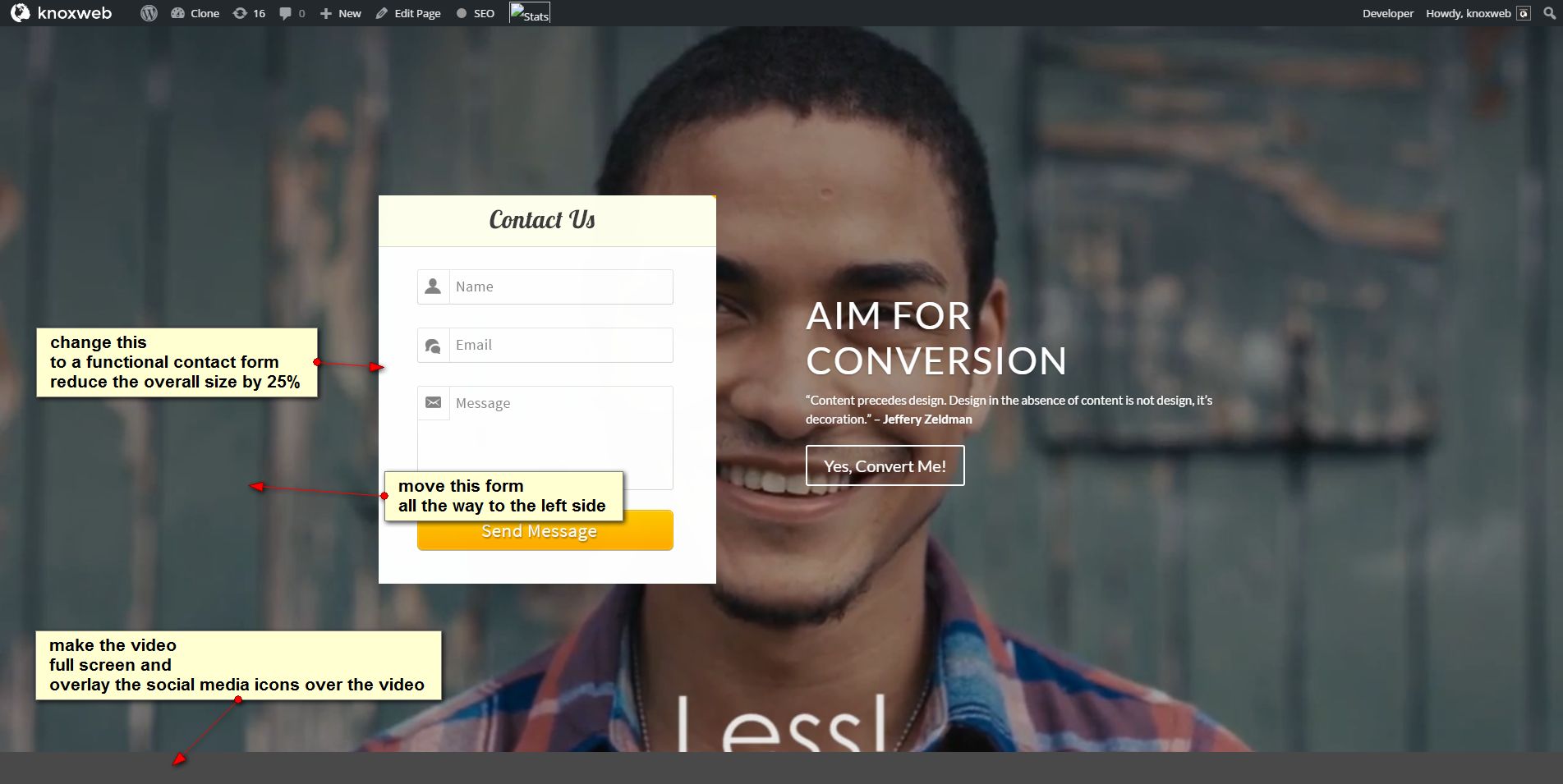Open the WordPress logo menu

pyautogui.click(x=149, y=13)
